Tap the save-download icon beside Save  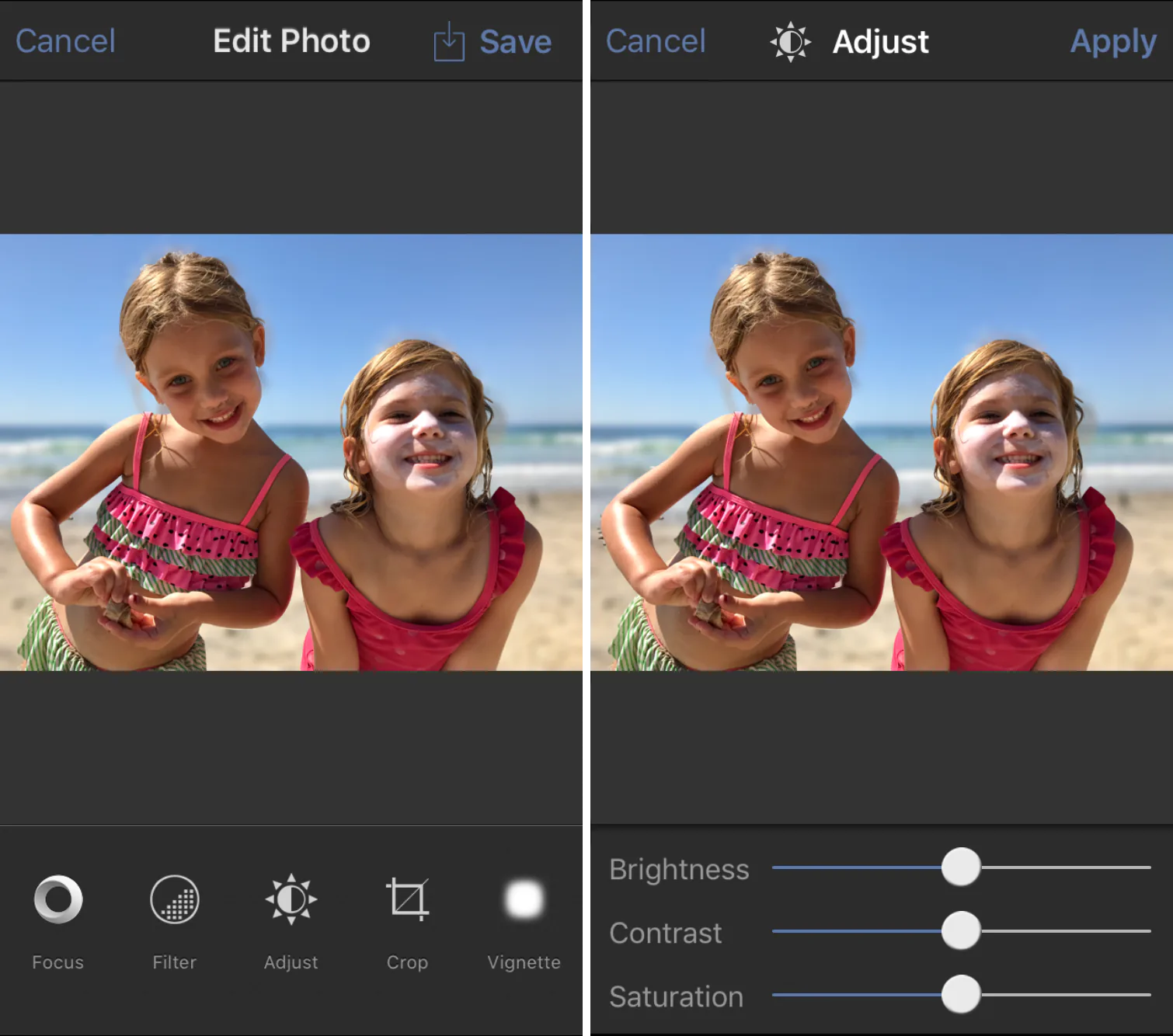pos(449,42)
